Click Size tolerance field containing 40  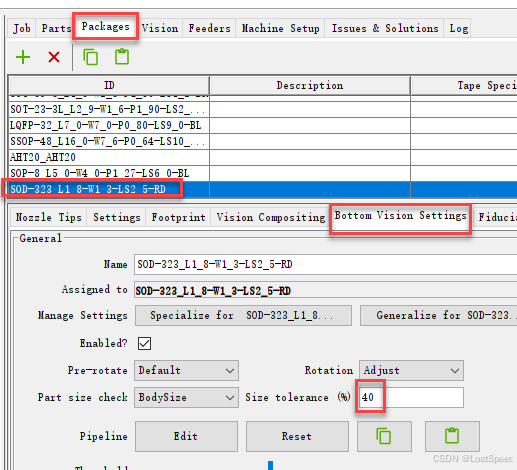click(411, 397)
